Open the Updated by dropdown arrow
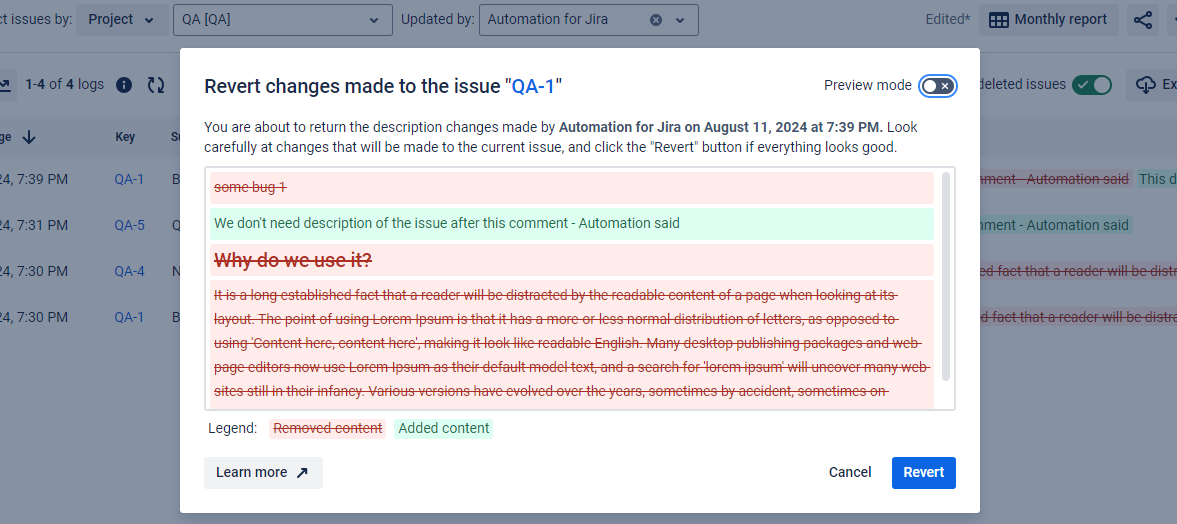The width and height of the screenshot is (1177, 524). point(680,20)
